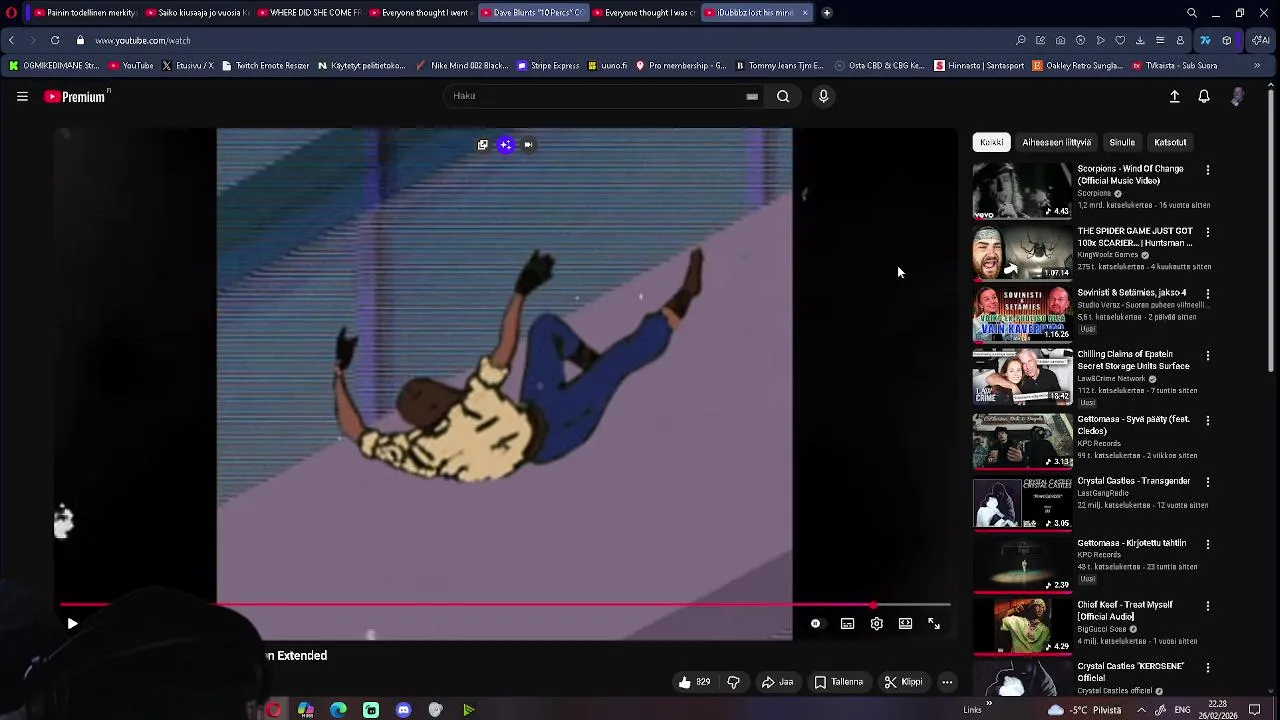Seek using the red video progress bar
The height and width of the screenshot is (720, 1280).
click(505, 605)
